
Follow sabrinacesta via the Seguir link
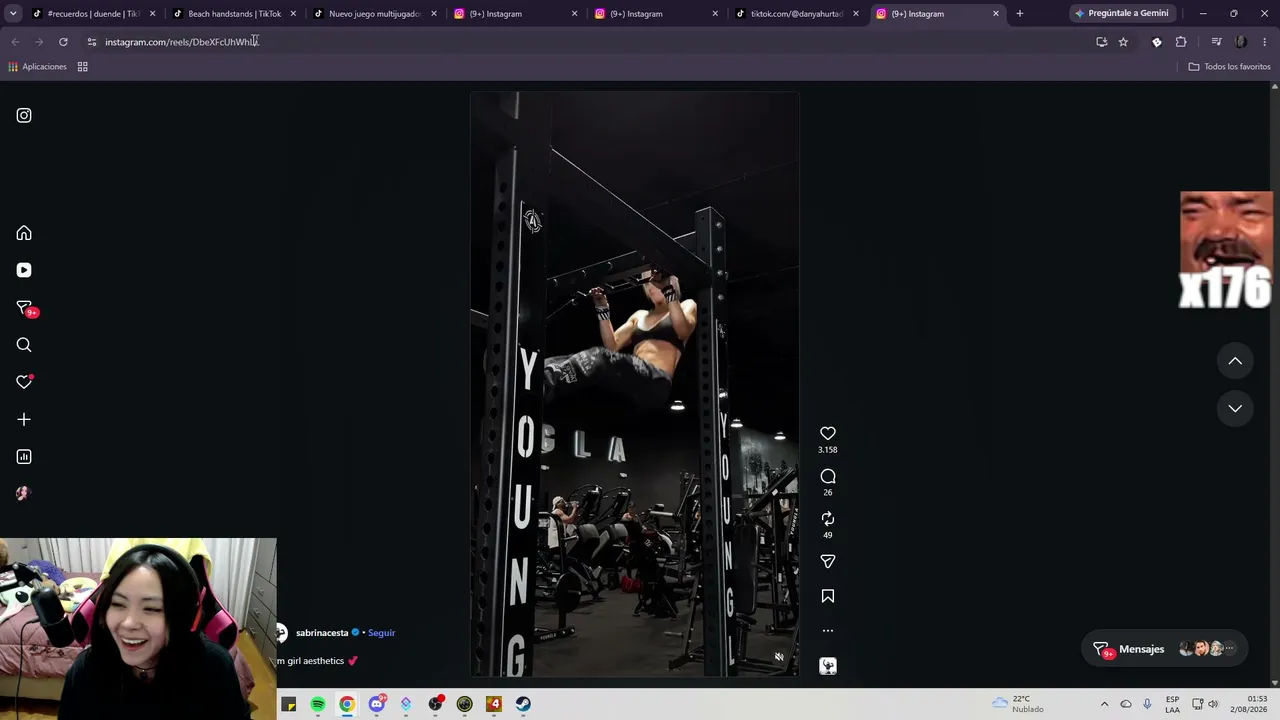point(381,633)
